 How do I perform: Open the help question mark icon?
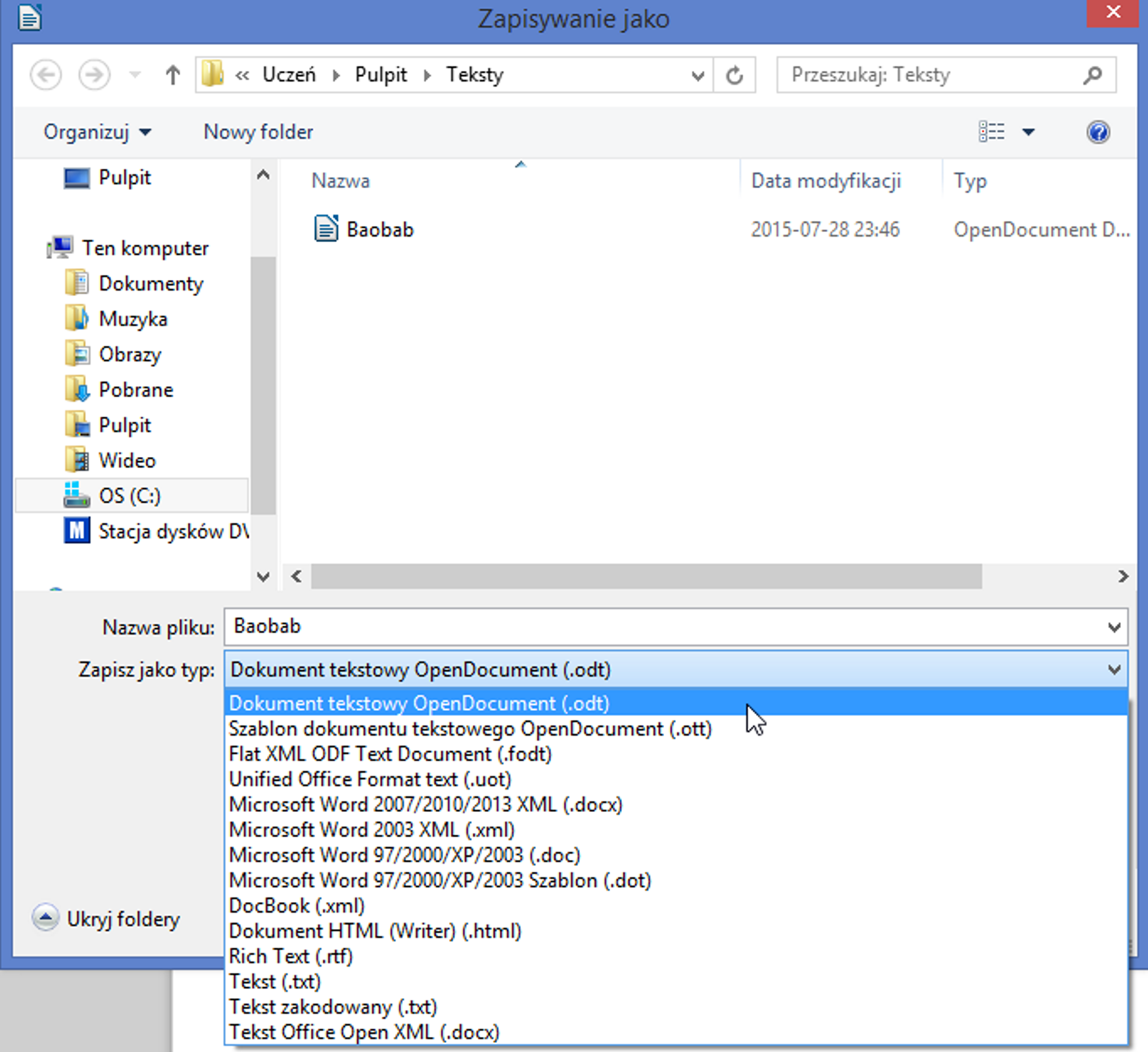pos(1097,132)
